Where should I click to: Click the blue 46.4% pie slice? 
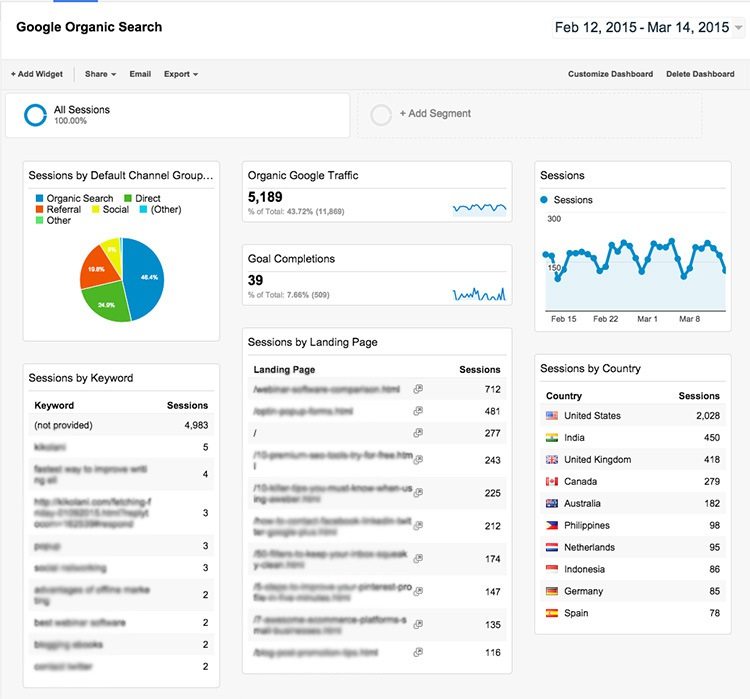coord(145,280)
